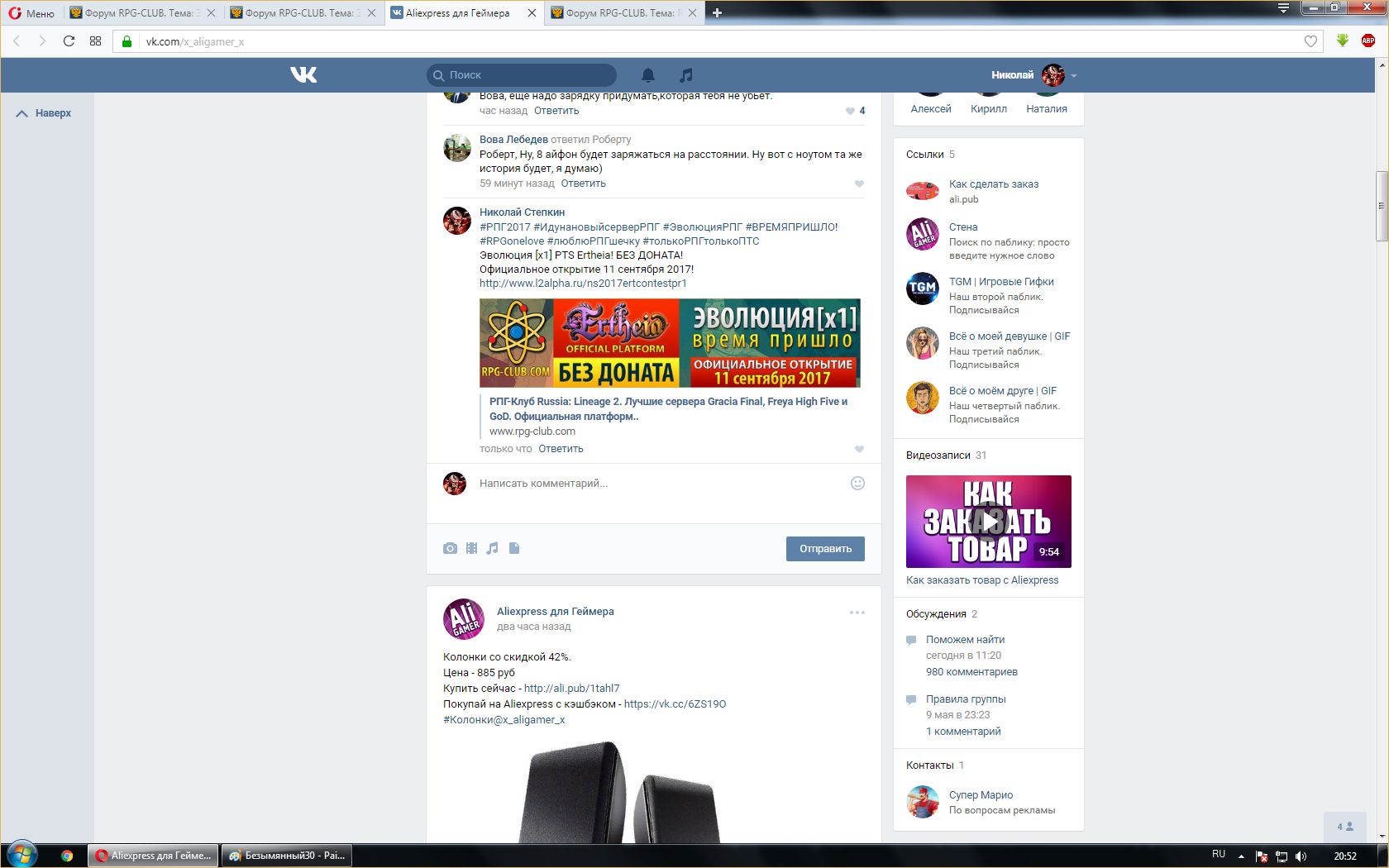Attach a document using file icon
Image resolution: width=1389 pixels, height=868 pixels.
pyautogui.click(x=514, y=548)
